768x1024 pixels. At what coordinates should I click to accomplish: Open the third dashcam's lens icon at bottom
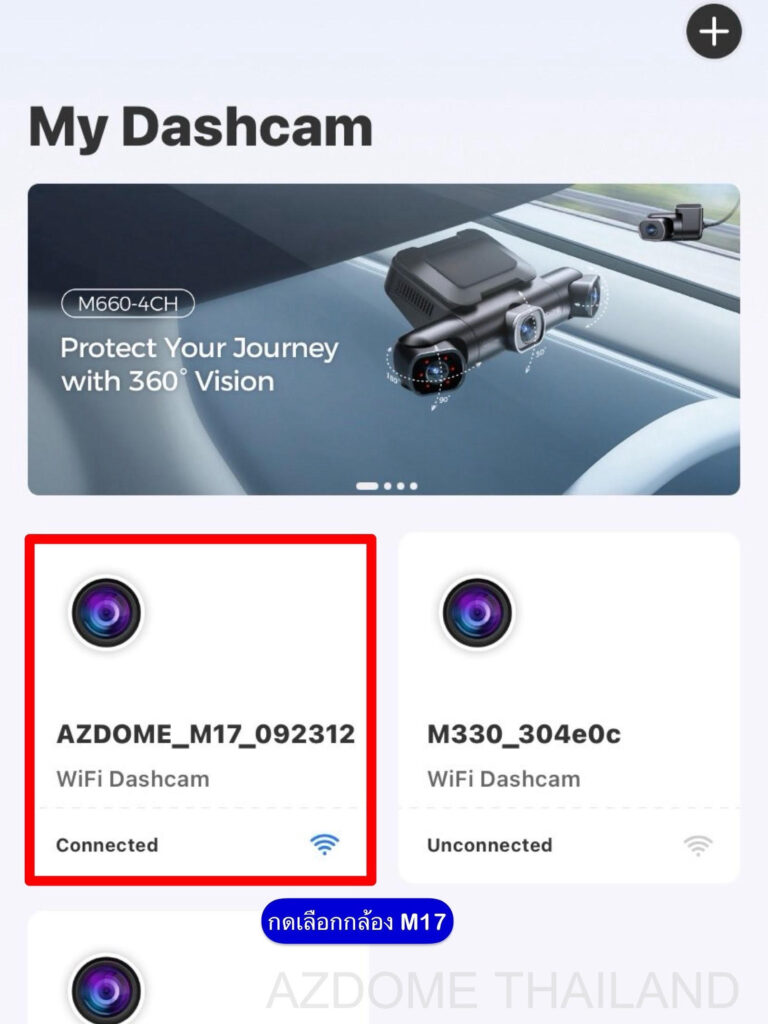pos(106,989)
